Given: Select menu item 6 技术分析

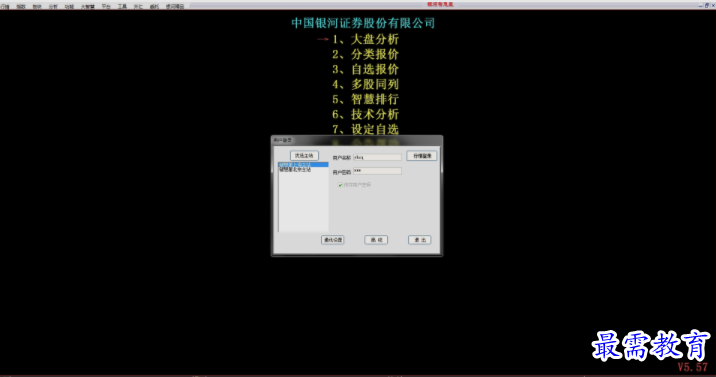Looking at the screenshot, I should click(x=365, y=115).
